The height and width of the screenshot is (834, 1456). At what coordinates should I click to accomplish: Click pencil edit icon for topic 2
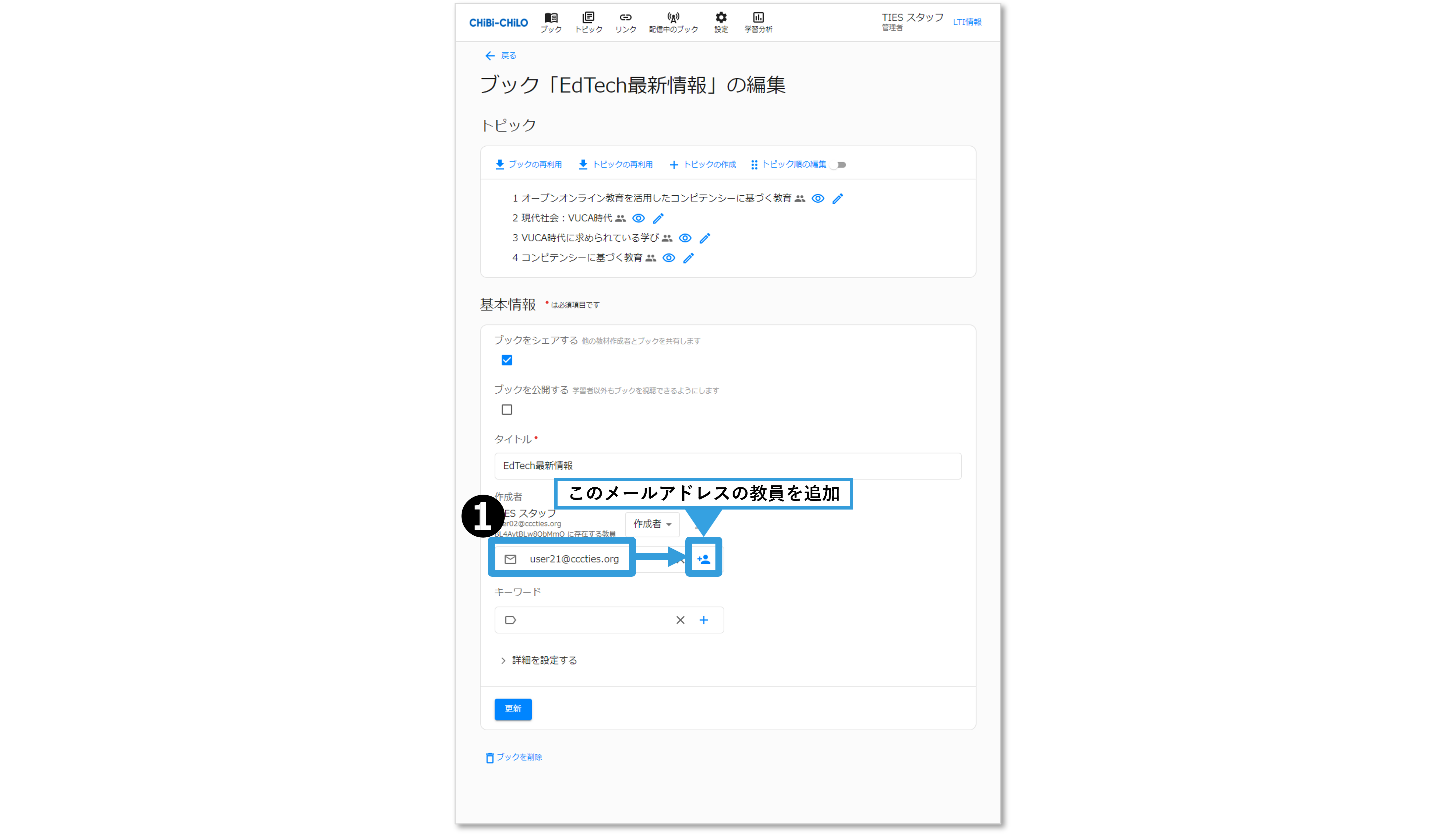pyautogui.click(x=658, y=218)
